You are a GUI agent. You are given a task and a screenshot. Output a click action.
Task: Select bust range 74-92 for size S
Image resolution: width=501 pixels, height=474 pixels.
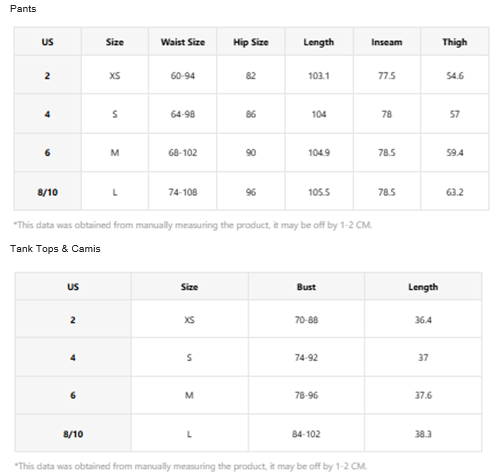pyautogui.click(x=306, y=358)
